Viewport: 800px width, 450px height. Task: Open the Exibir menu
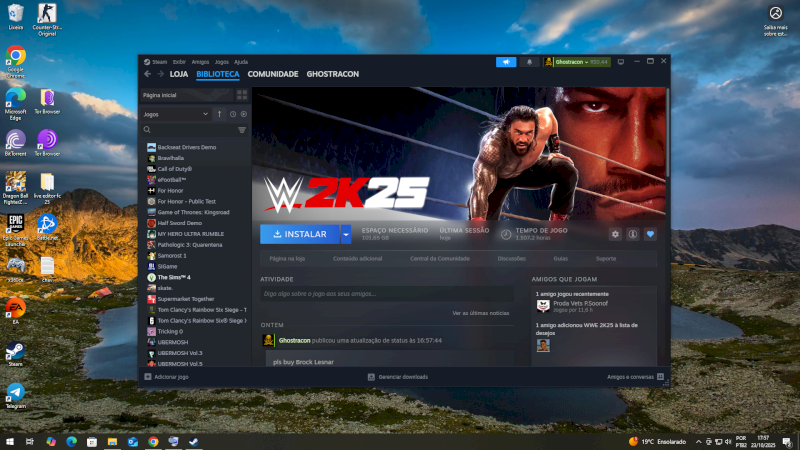coord(179,62)
